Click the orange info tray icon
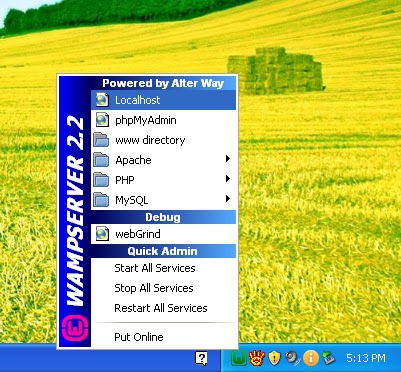This screenshot has width=401, height=372. (x=311, y=358)
